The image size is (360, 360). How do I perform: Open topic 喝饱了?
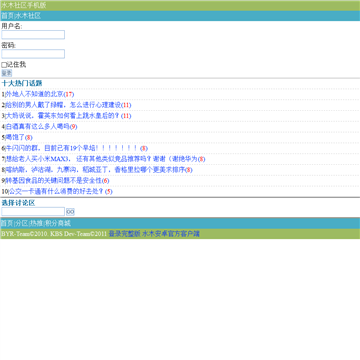tap(19, 137)
